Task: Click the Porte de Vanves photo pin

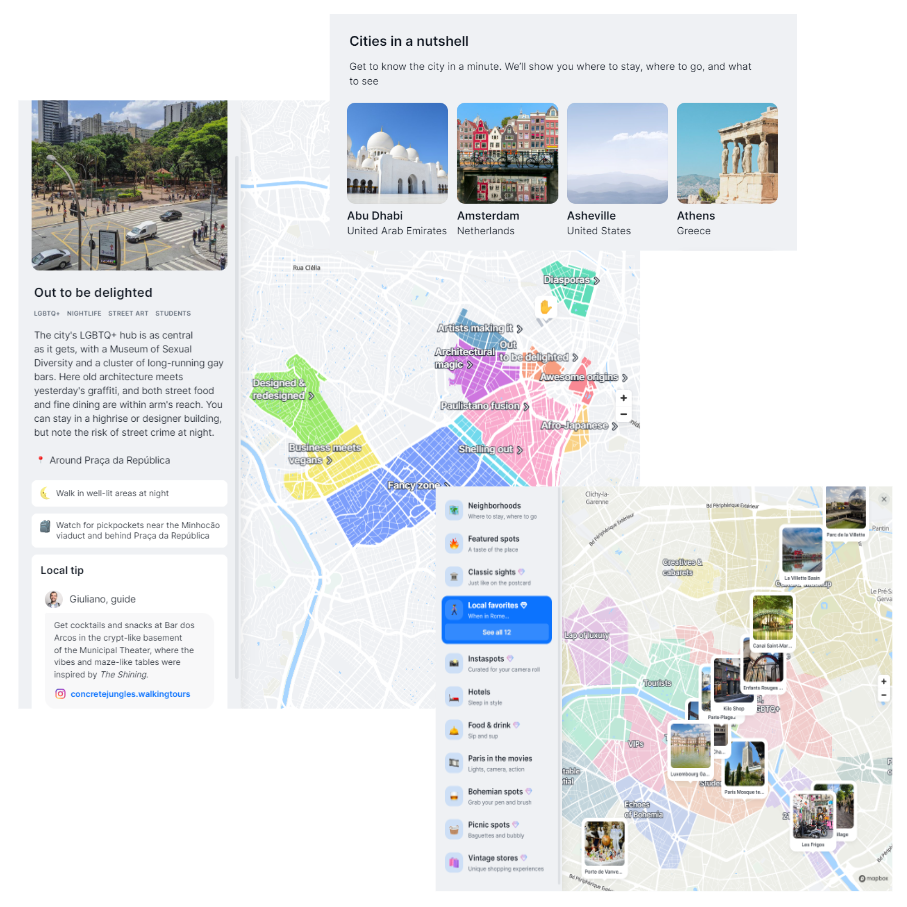Action: pos(604,847)
